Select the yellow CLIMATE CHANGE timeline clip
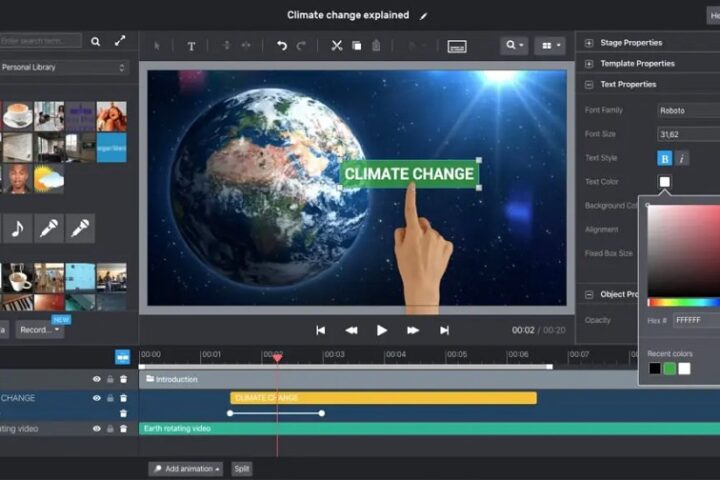The height and width of the screenshot is (480, 720). click(x=383, y=398)
